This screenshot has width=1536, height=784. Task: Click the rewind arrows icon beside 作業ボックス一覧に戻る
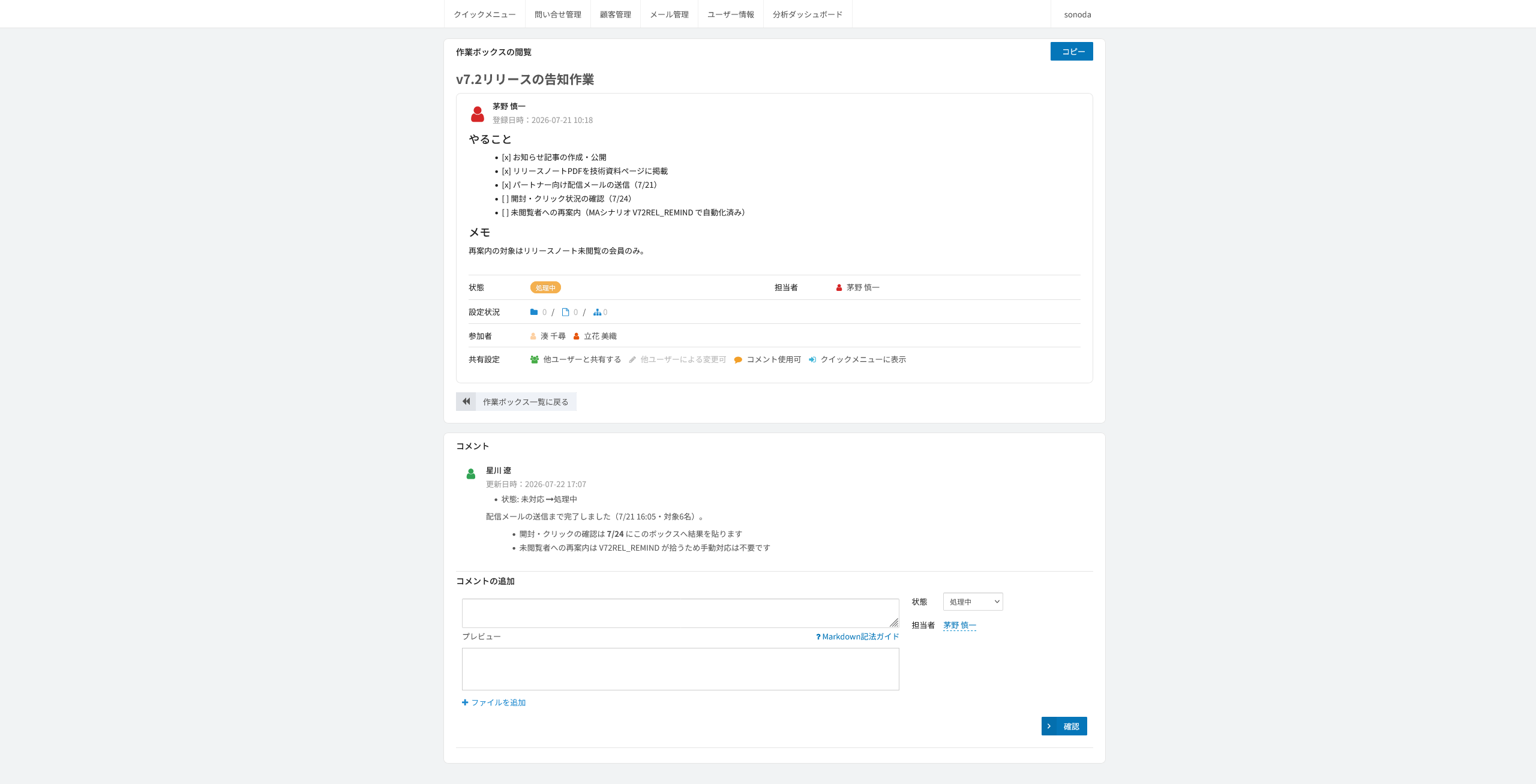point(466,401)
